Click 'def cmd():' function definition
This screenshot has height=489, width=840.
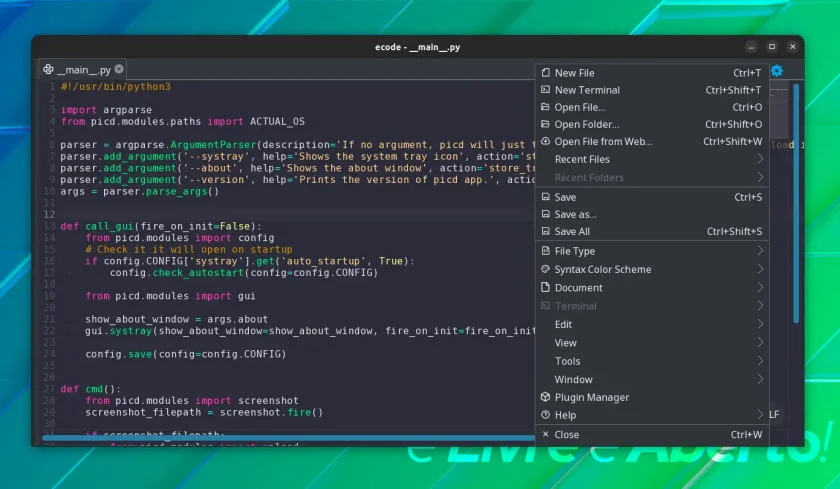[91, 388]
